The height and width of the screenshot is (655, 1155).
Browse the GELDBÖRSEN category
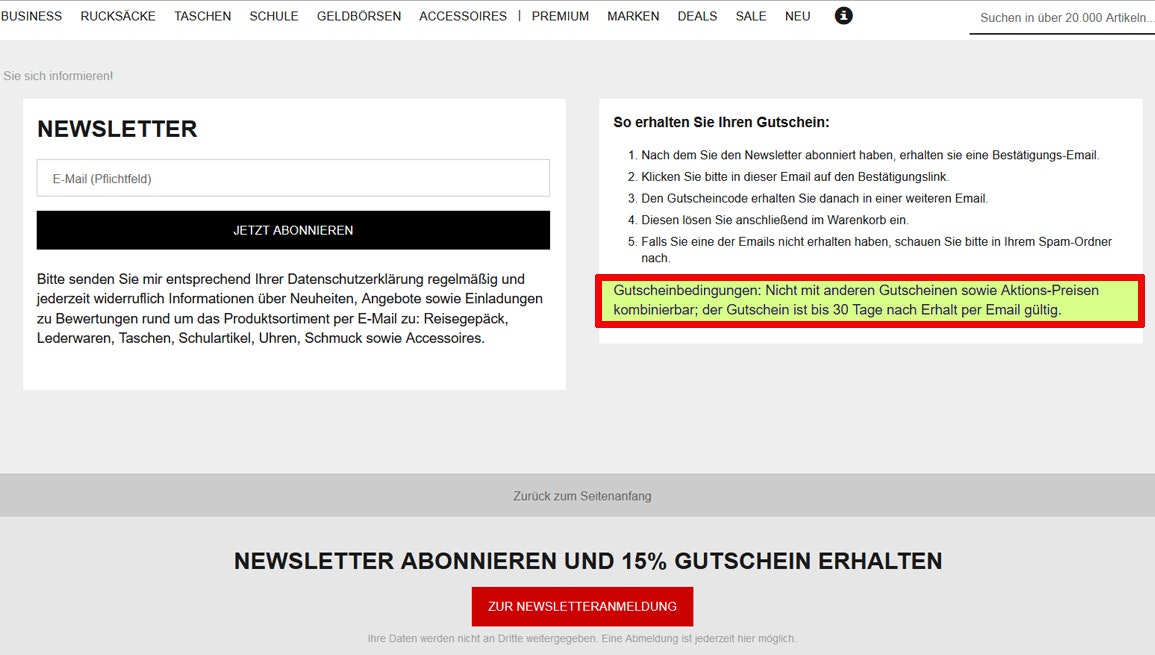pos(358,15)
